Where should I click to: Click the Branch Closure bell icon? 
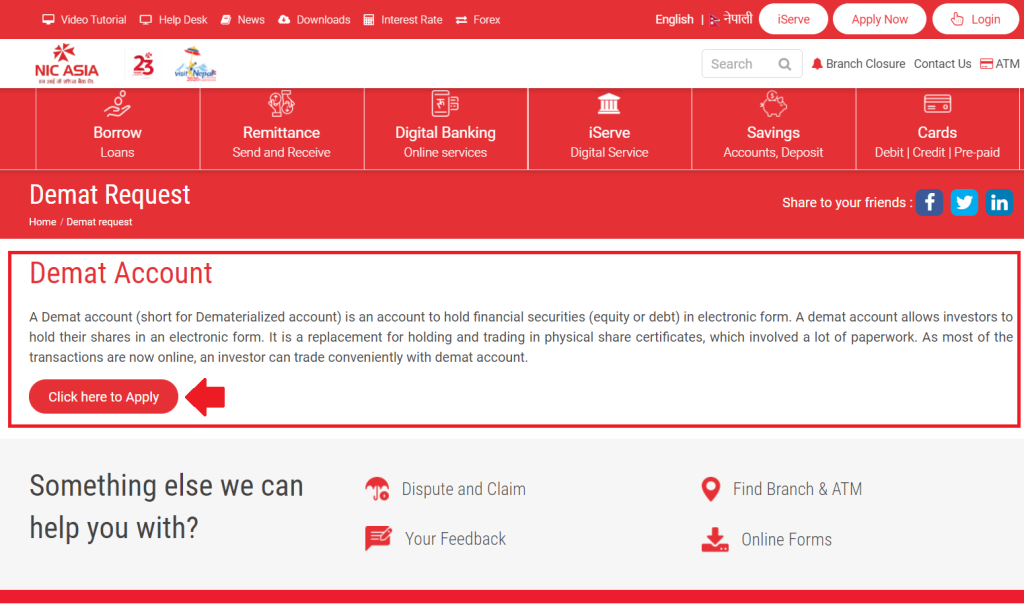pos(817,64)
